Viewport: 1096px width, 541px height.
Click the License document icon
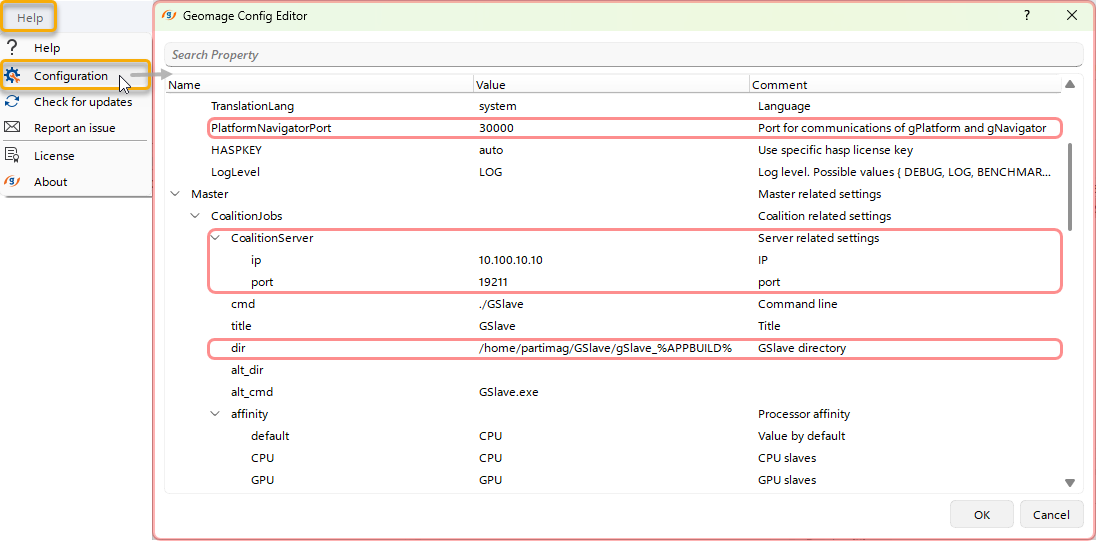pyautogui.click(x=12, y=156)
